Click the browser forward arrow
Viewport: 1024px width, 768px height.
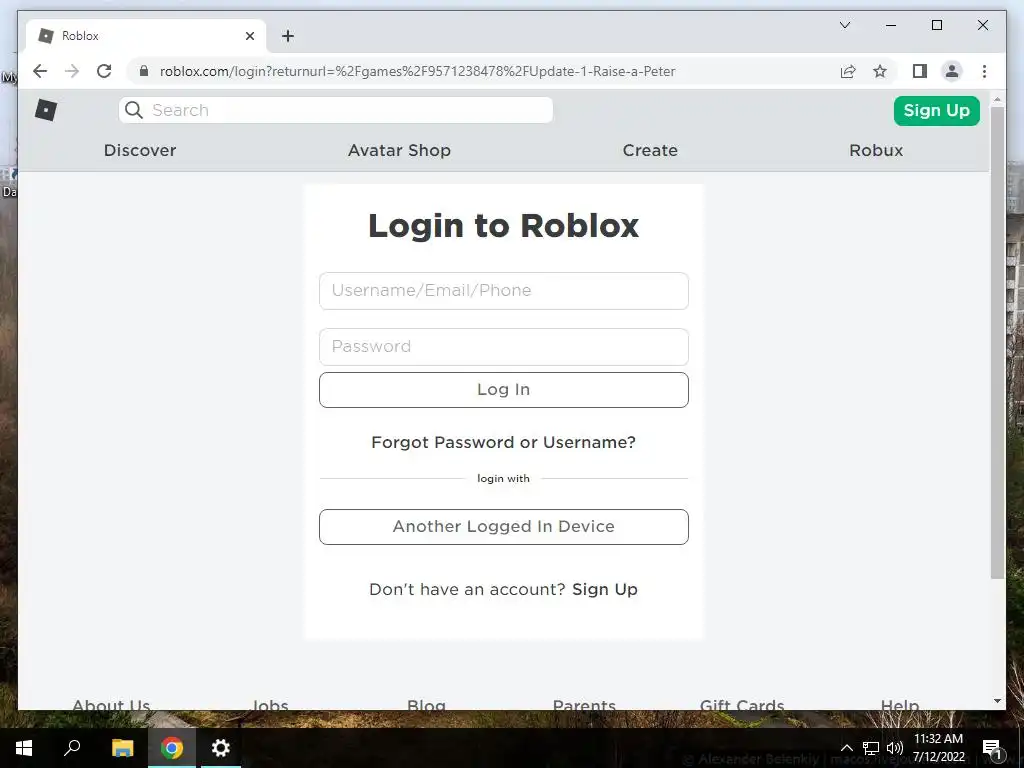point(72,71)
